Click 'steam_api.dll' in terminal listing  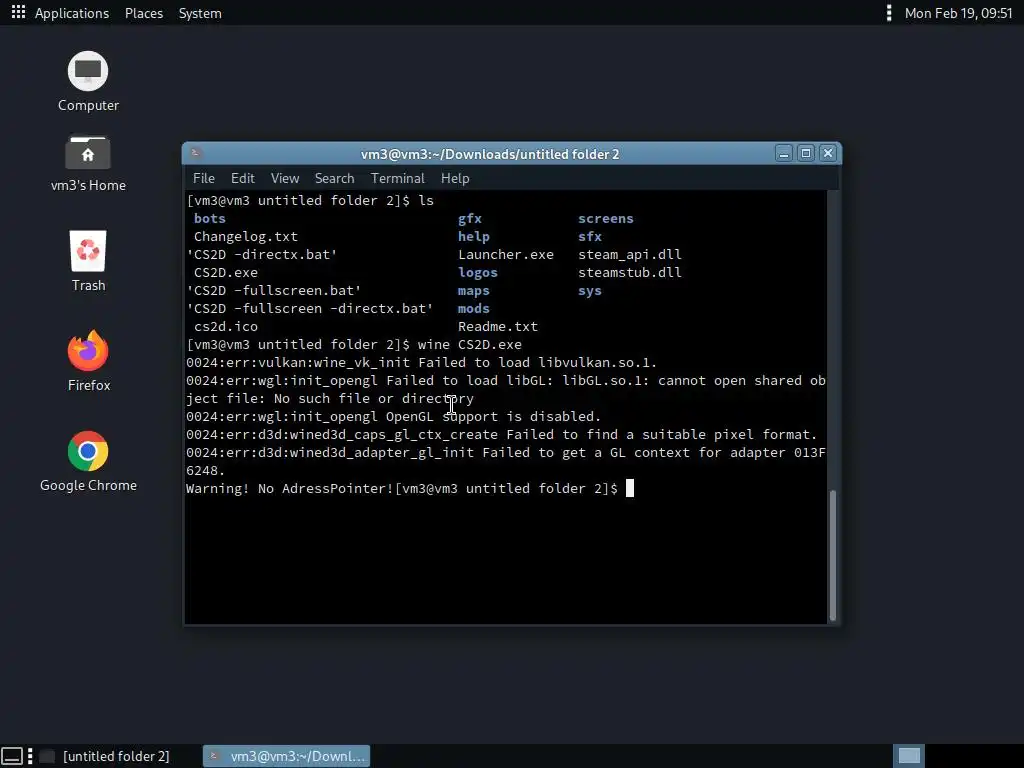pyautogui.click(x=630, y=255)
